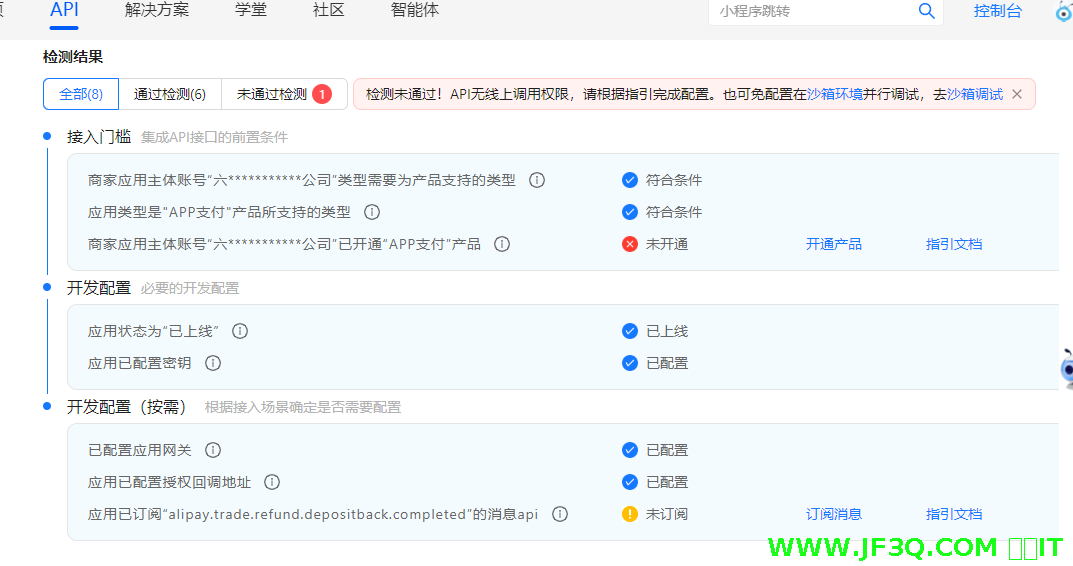The image size is (1073, 566).
Task: Click check icon in 应用类型是APP支付 row
Action: (x=630, y=212)
